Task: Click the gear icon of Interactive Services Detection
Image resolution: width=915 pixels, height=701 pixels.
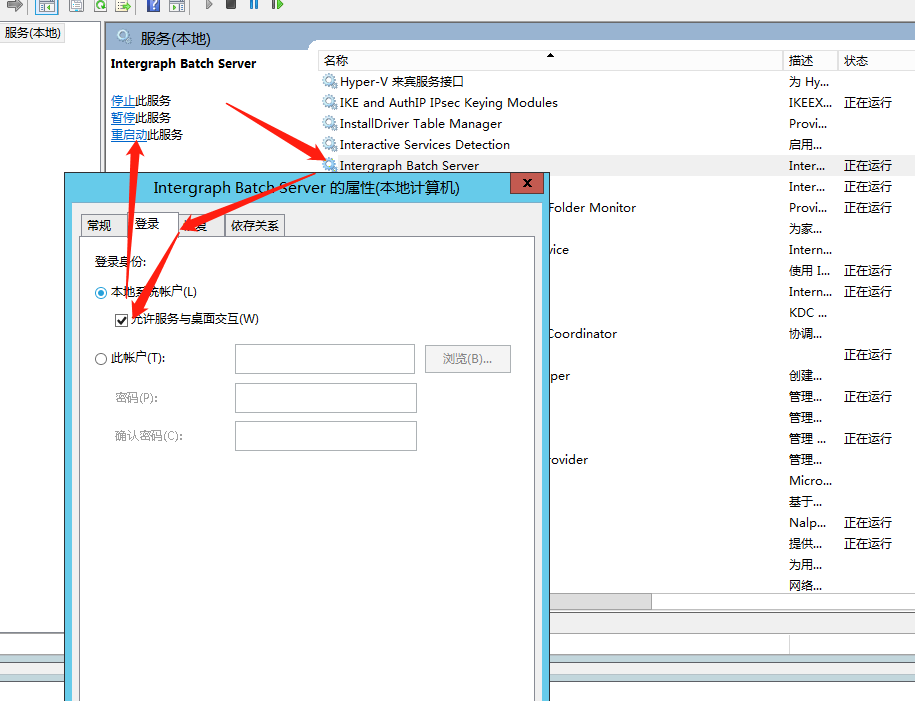Action: coord(330,144)
